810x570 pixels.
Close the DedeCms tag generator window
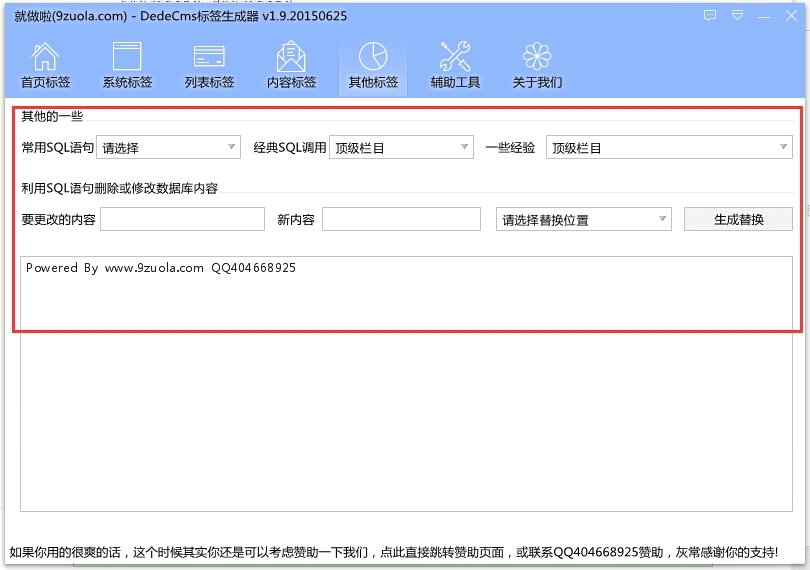point(791,16)
